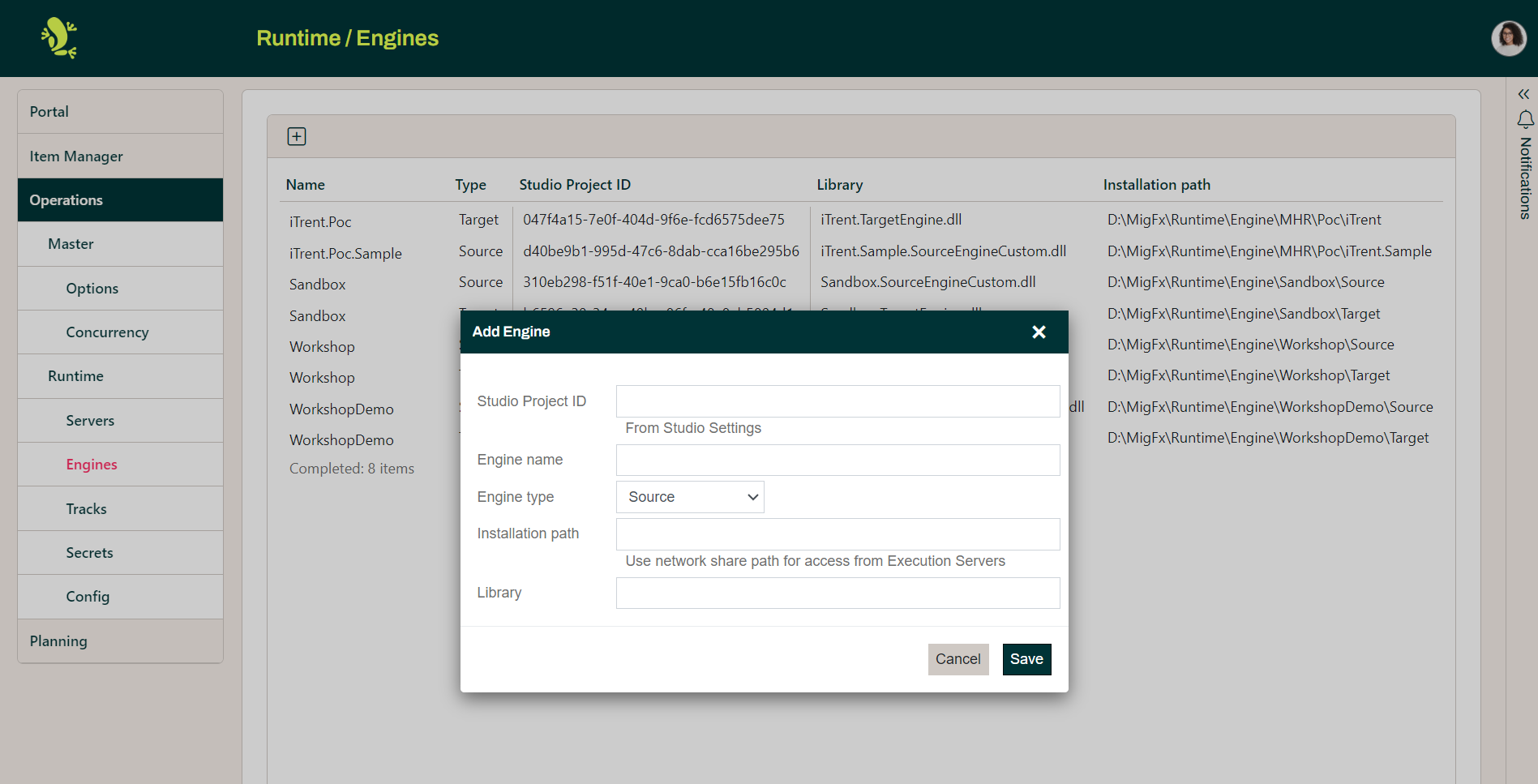The height and width of the screenshot is (784, 1538).
Task: Click the Add Engine plus icon
Action: (297, 135)
